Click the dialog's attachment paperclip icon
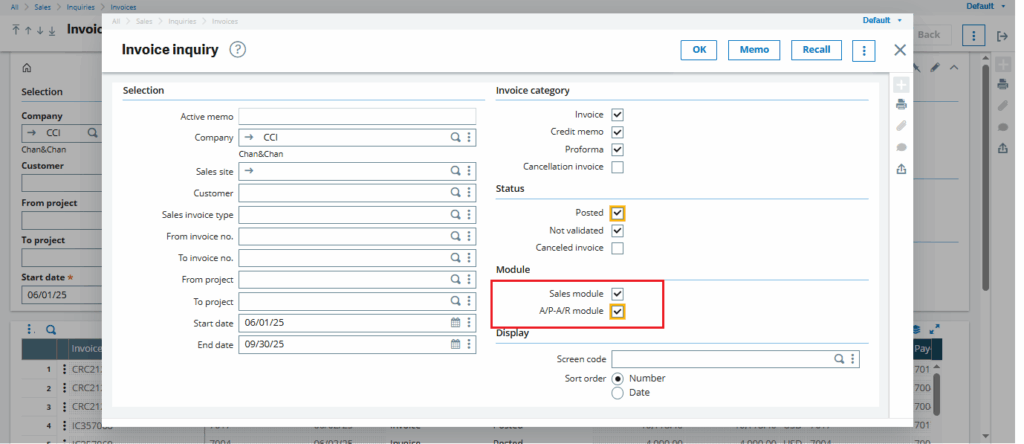The height and width of the screenshot is (444, 1024). [x=901, y=125]
